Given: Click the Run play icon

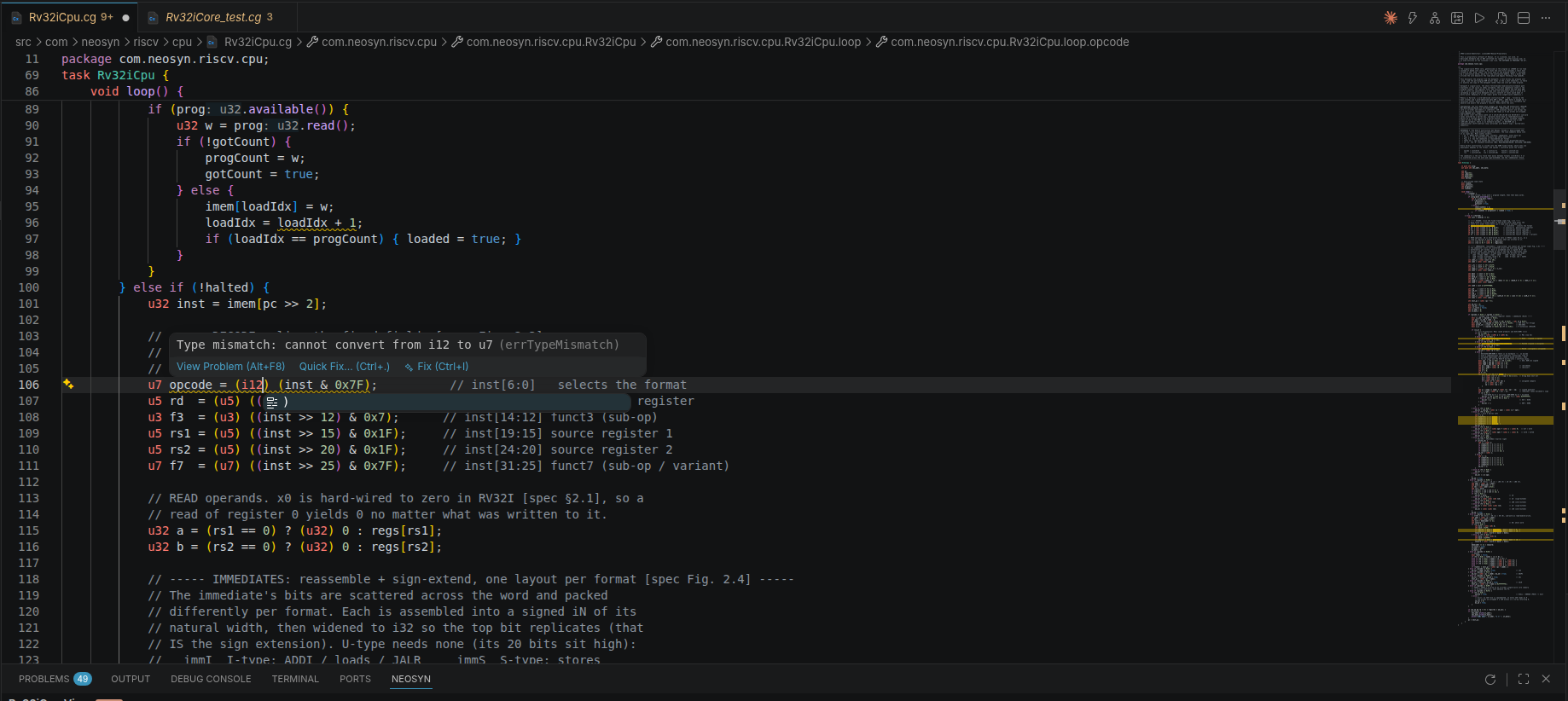Looking at the screenshot, I should point(1479,18).
